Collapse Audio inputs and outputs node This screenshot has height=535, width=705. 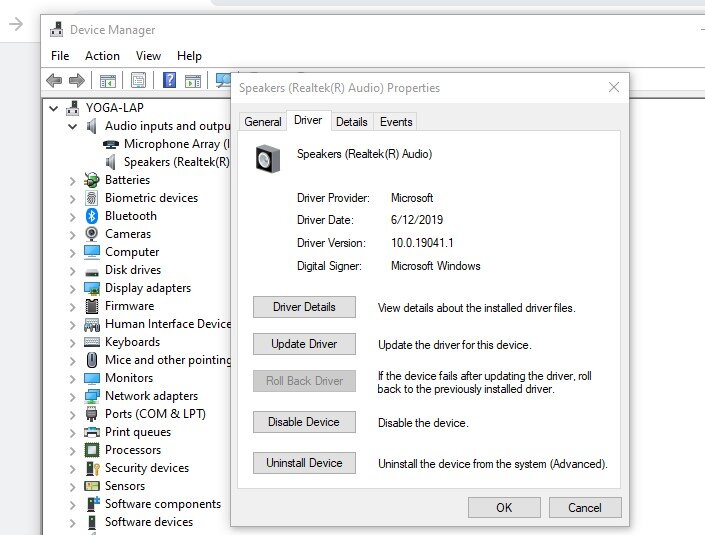coord(72,126)
